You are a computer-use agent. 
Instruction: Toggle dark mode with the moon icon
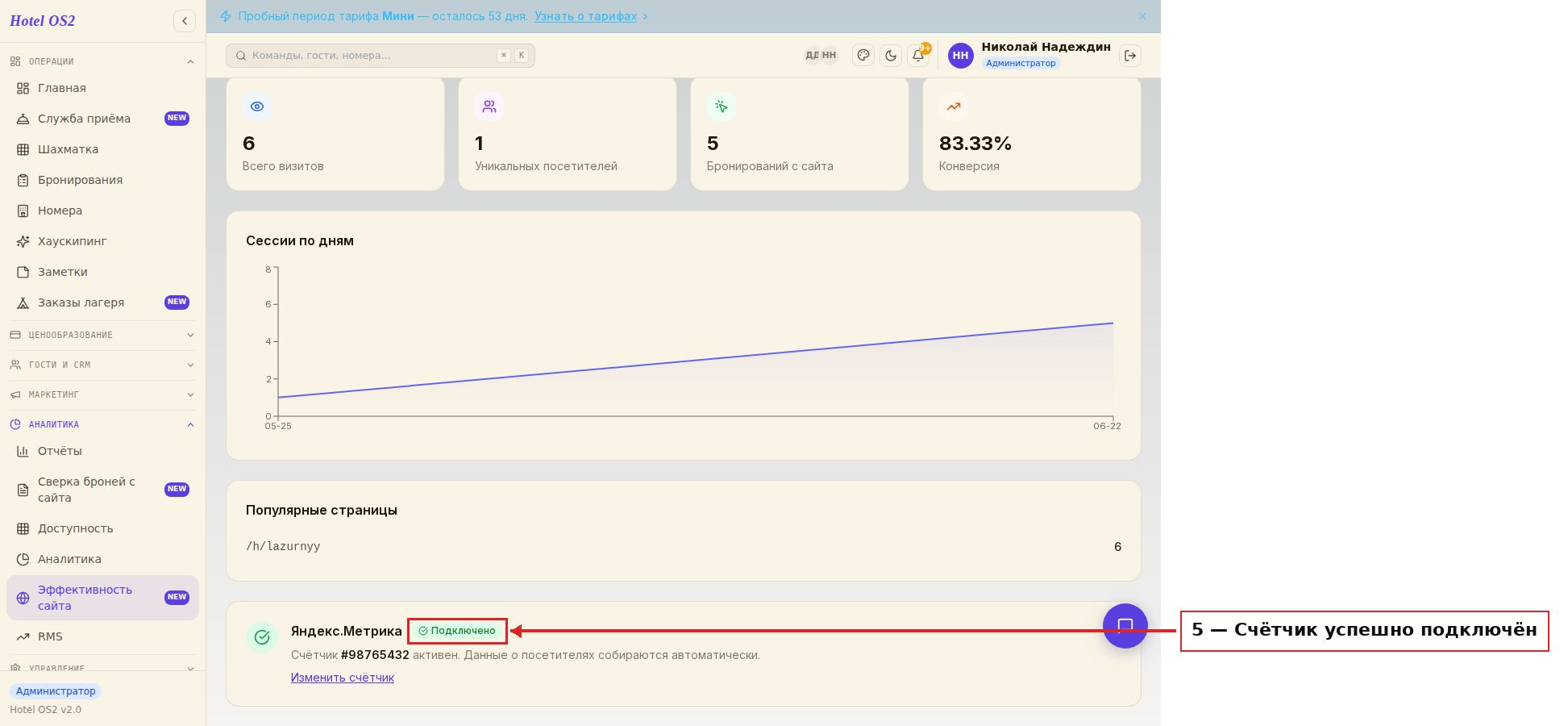coord(891,56)
